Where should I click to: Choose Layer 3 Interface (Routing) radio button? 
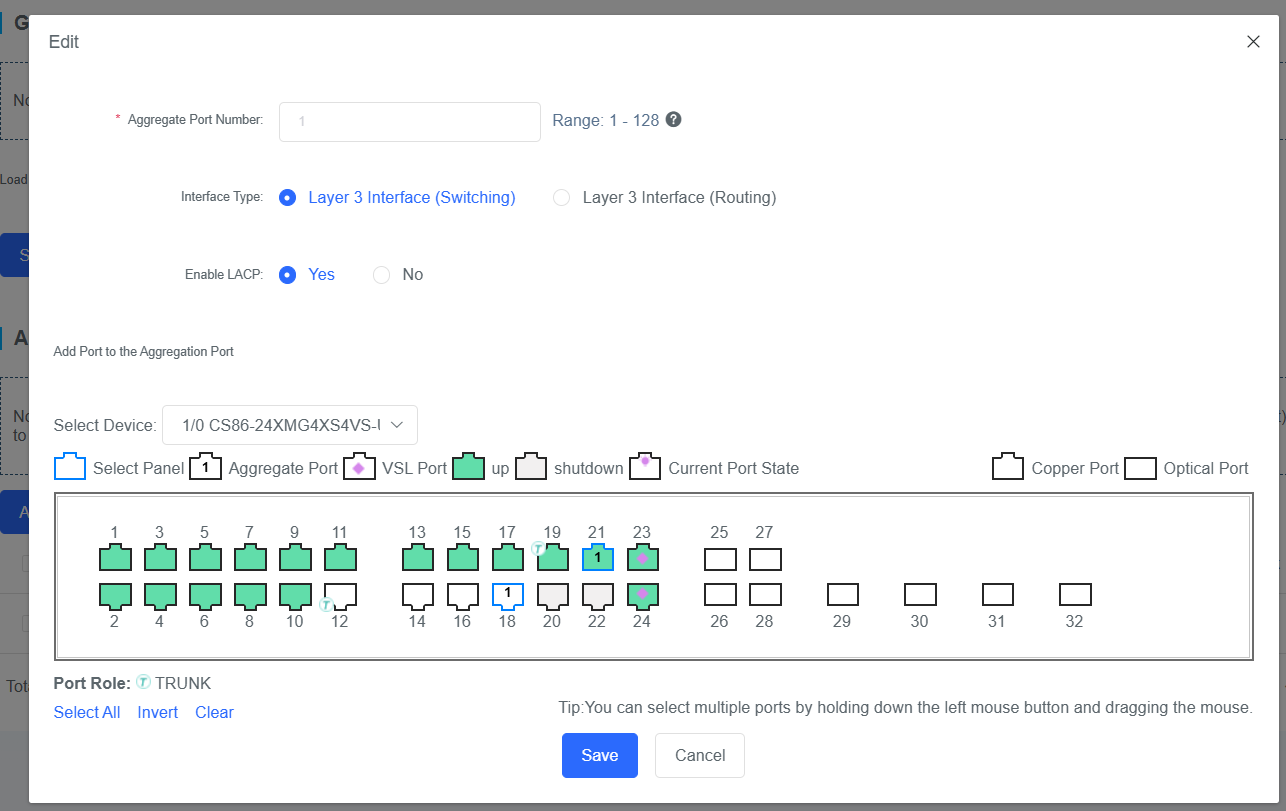coord(562,198)
